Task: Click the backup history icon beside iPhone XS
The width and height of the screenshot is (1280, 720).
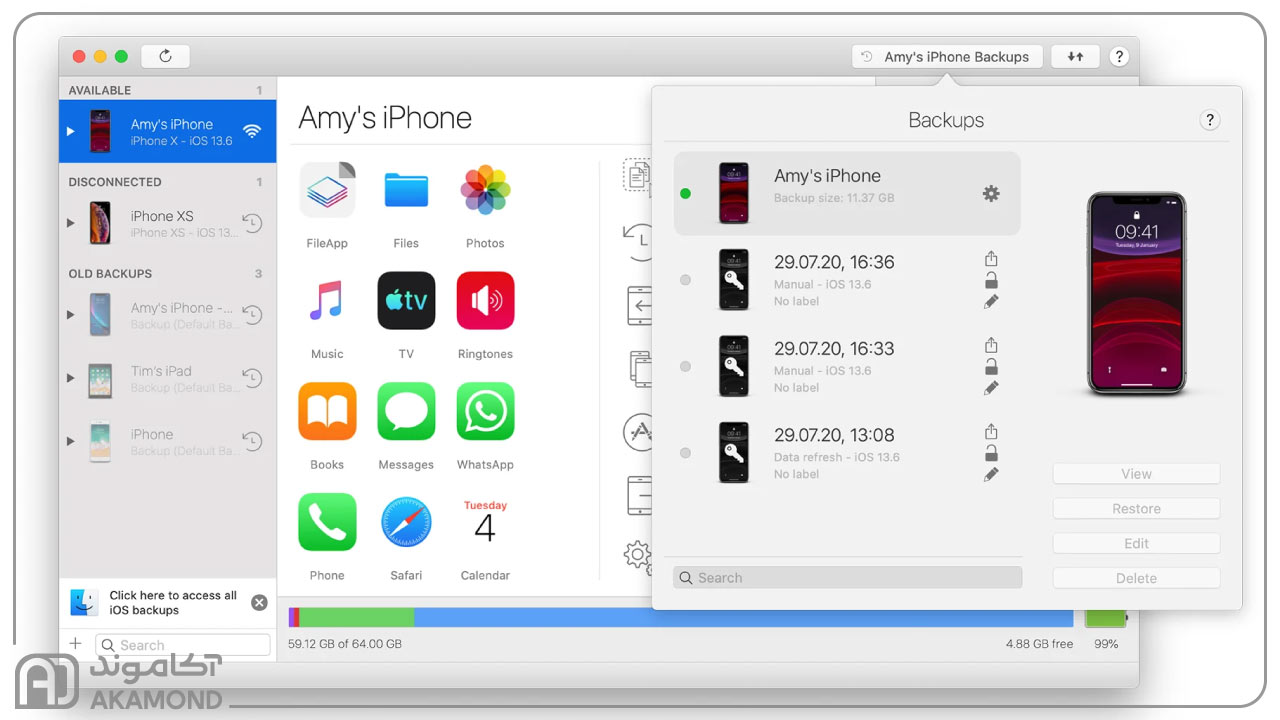Action: tap(252, 223)
